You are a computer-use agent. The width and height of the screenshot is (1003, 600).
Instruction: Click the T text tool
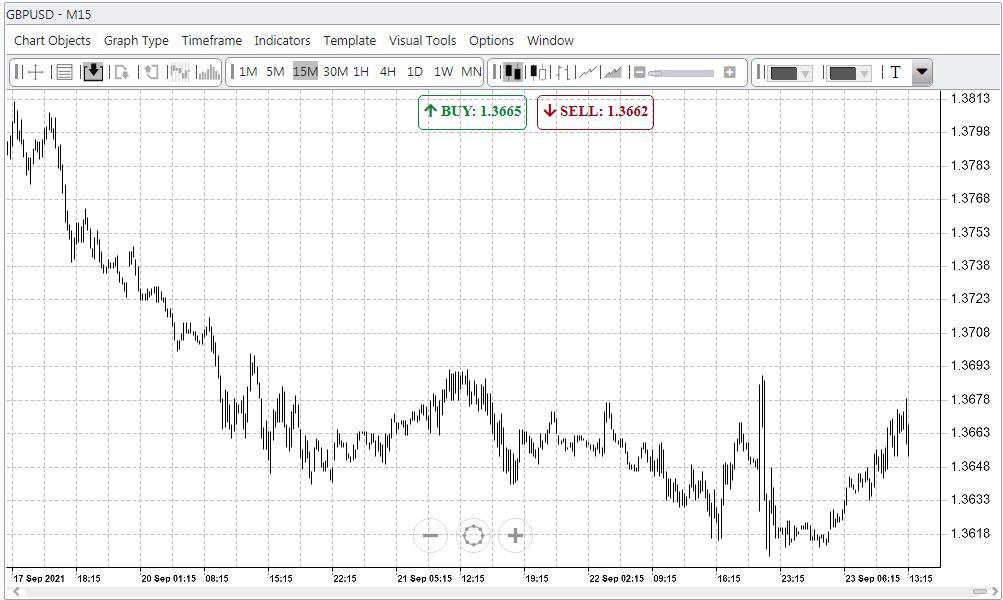[x=895, y=72]
